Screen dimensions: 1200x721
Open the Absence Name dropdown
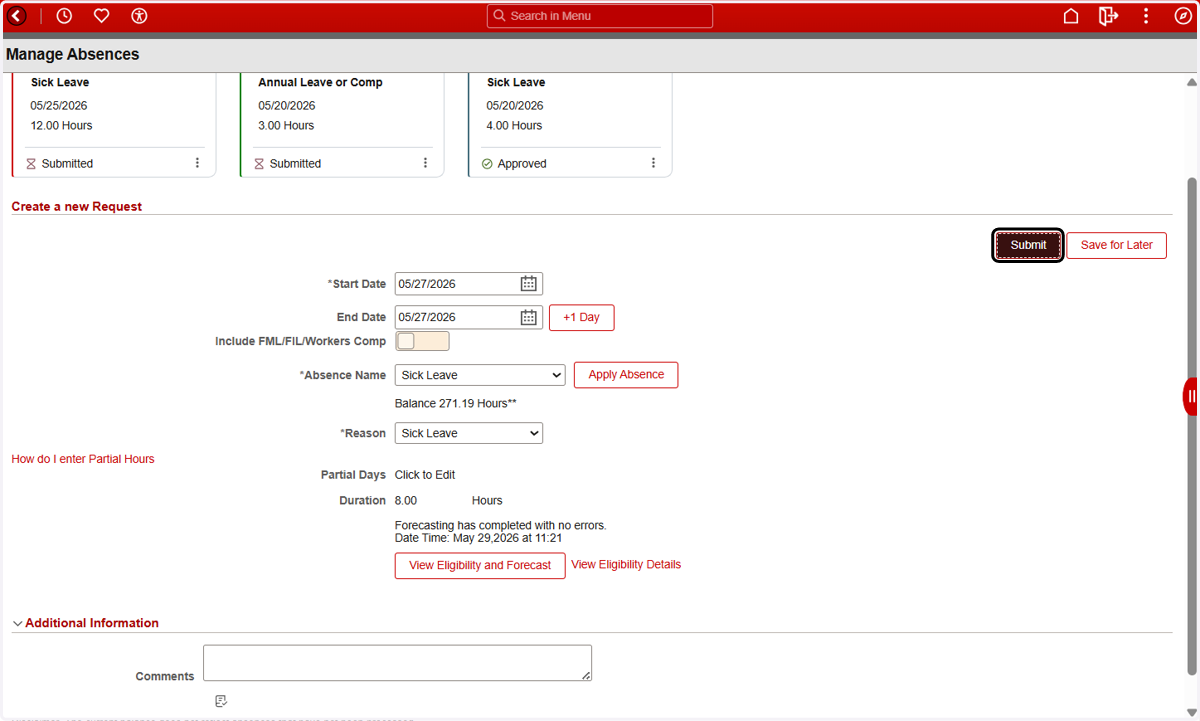[480, 375]
